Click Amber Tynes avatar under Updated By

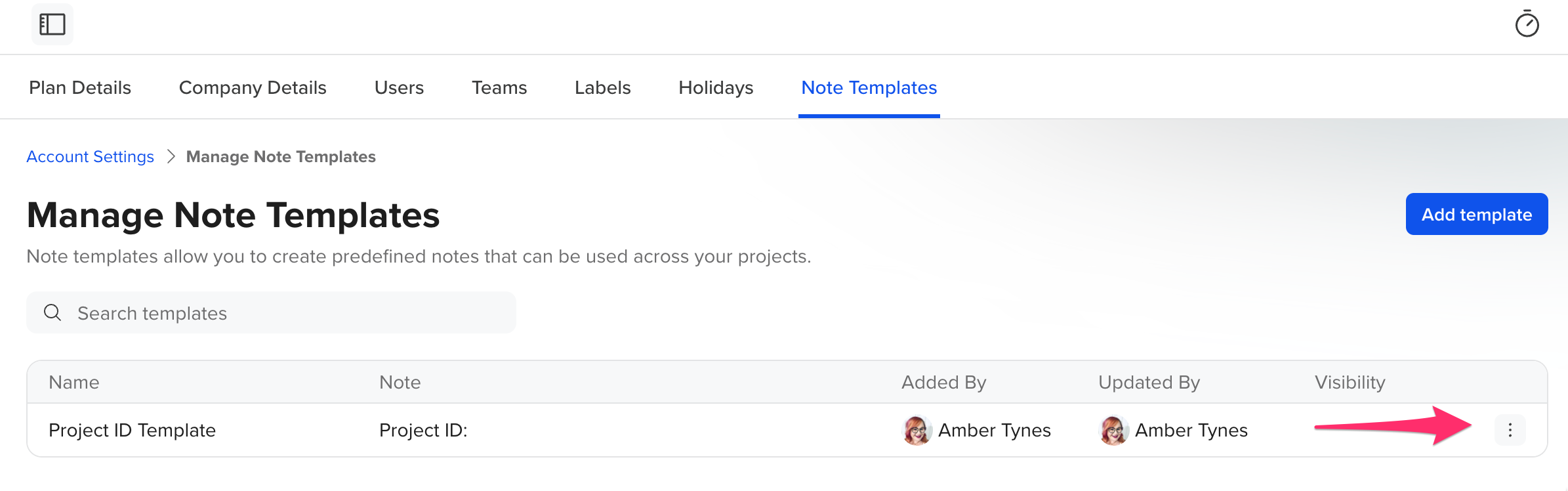click(1113, 431)
